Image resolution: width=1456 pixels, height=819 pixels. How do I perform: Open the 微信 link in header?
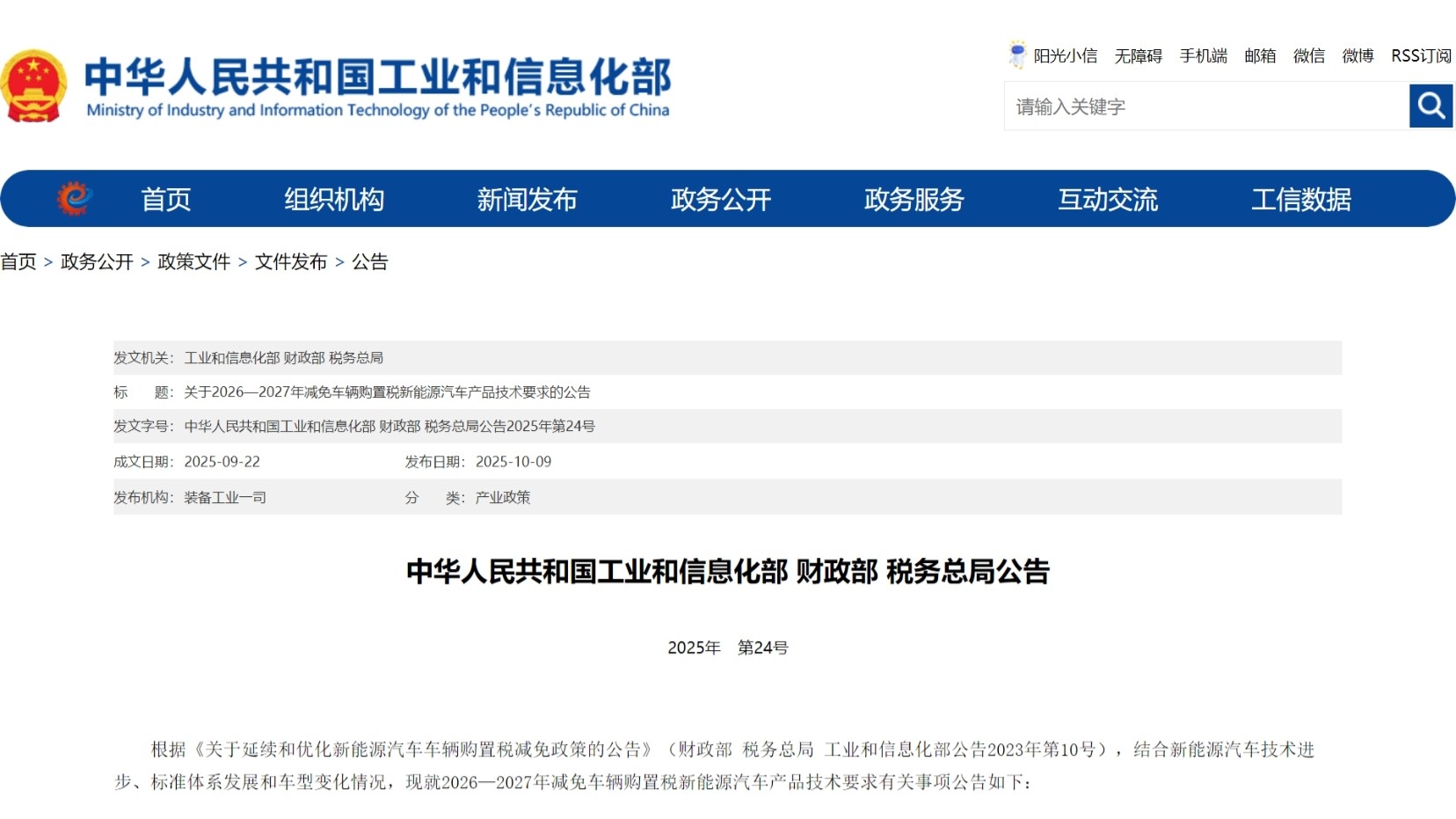1308,56
